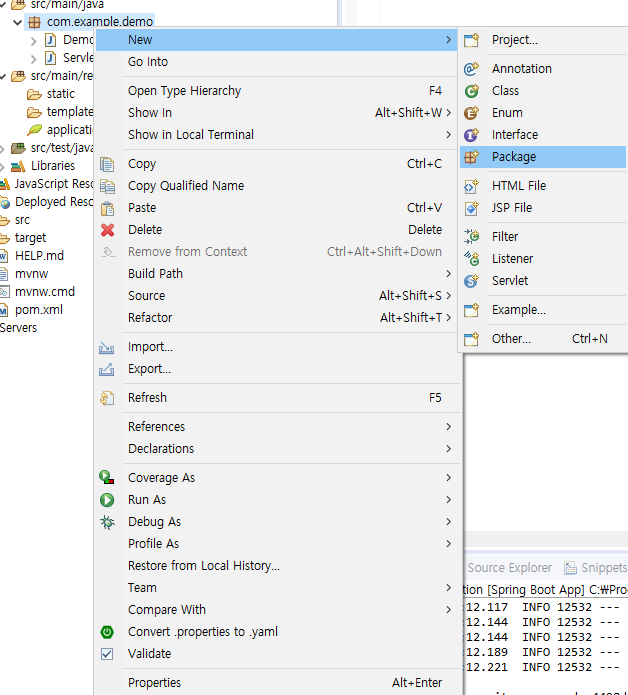Click the Servlet icon
Screen dimensions: 628x695
471,281
